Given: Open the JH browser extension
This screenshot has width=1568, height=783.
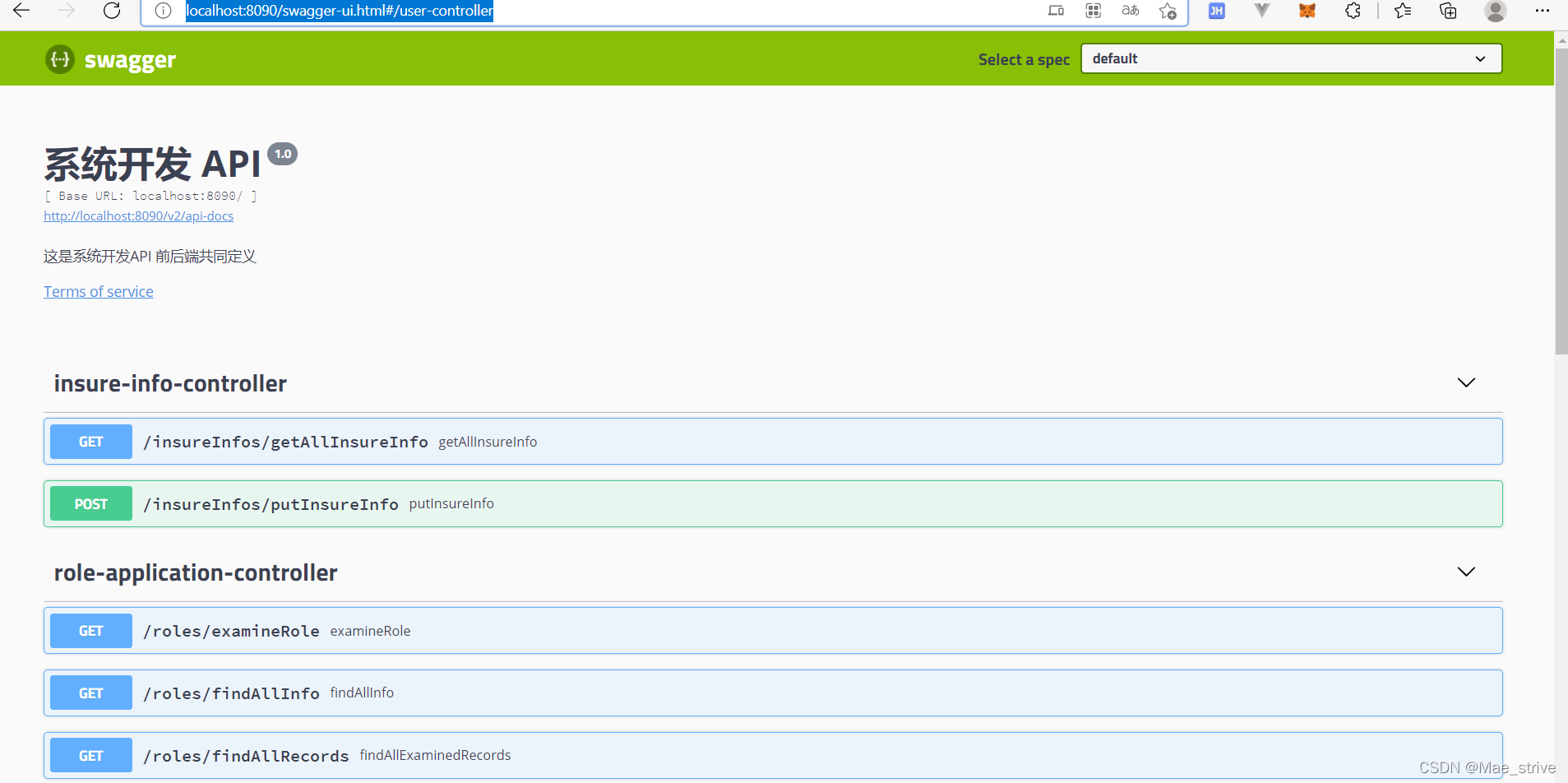Looking at the screenshot, I should click(x=1216, y=11).
